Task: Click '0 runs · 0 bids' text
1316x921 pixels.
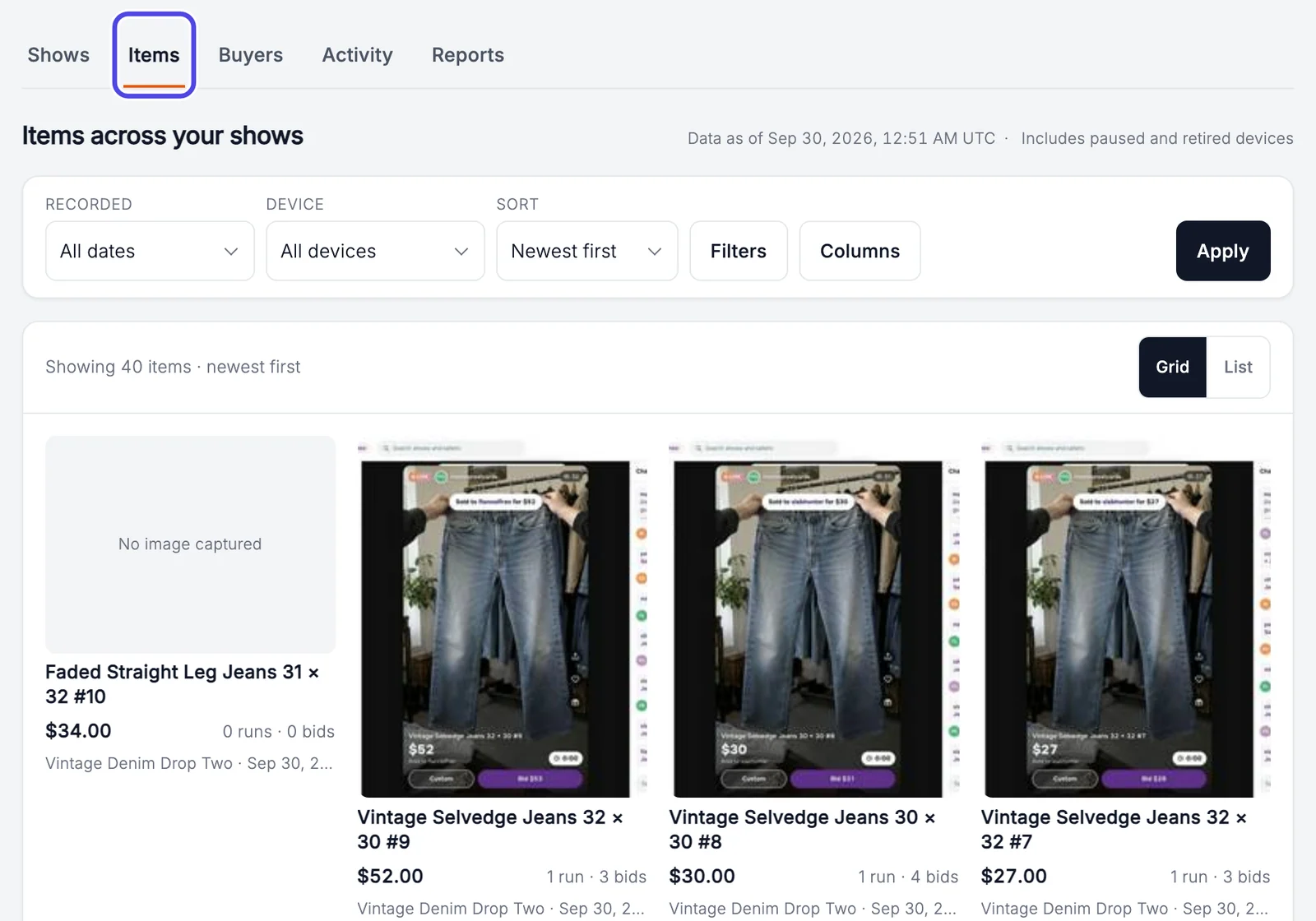Action: [x=279, y=732]
